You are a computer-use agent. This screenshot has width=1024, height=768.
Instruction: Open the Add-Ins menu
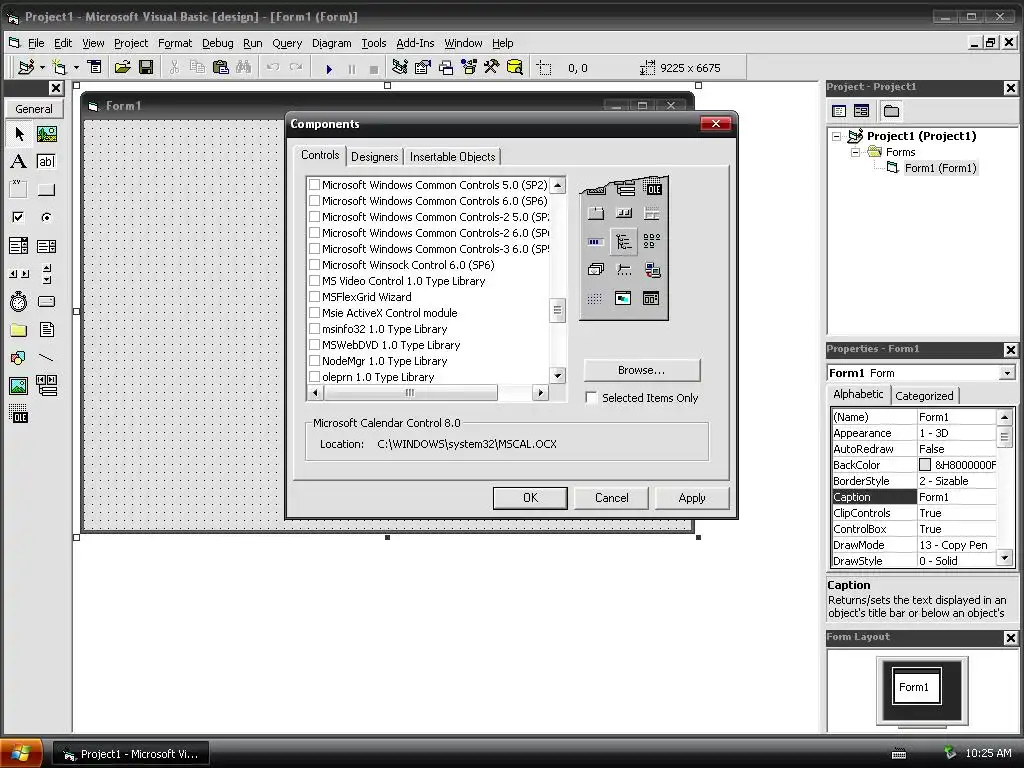(x=415, y=43)
